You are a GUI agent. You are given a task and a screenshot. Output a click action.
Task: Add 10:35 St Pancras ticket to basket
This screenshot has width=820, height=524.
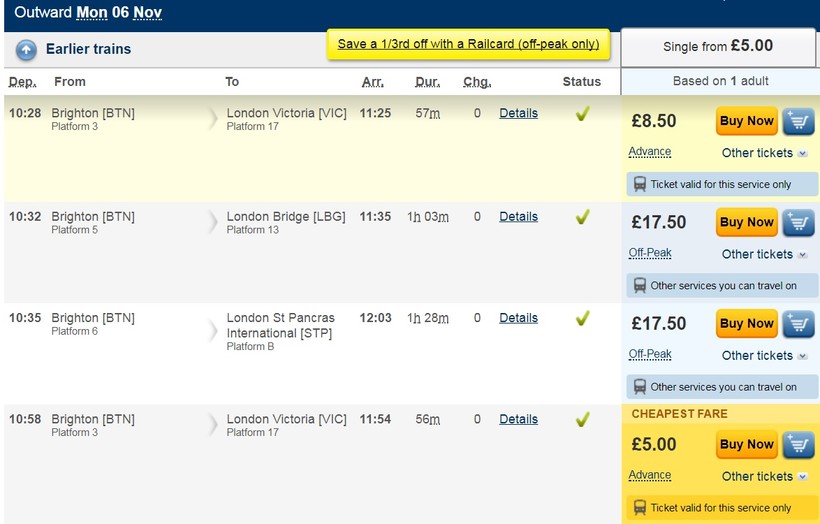tap(799, 323)
